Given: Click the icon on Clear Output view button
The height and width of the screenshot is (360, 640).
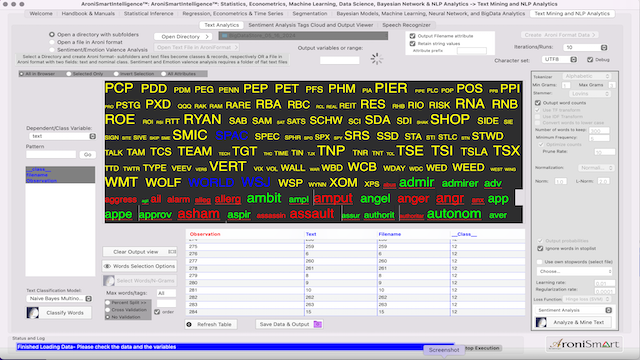Looking at the screenshot, I should [172, 252].
